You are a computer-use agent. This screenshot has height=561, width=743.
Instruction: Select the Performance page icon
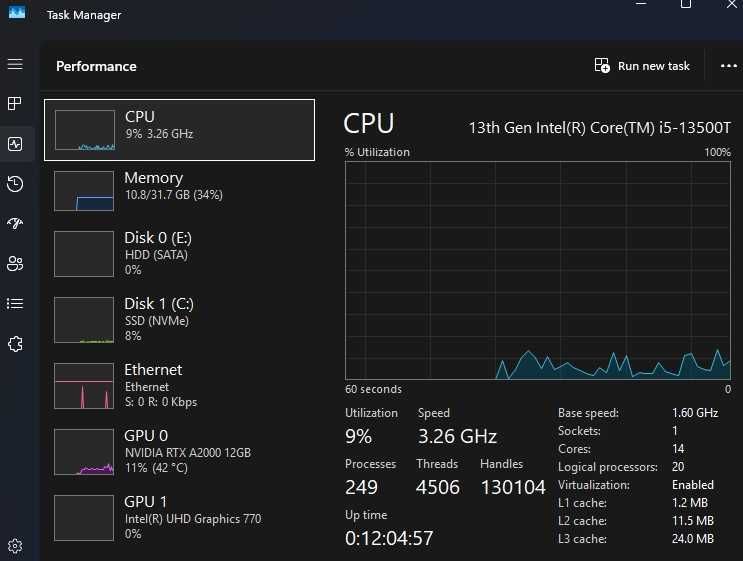15,144
